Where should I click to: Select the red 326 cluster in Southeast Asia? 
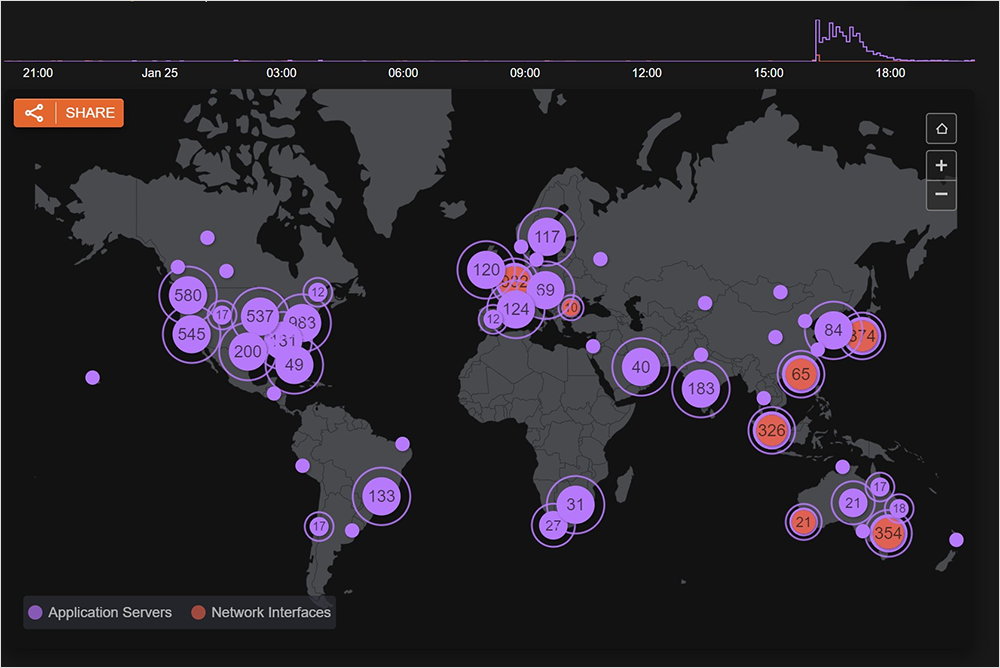point(771,431)
